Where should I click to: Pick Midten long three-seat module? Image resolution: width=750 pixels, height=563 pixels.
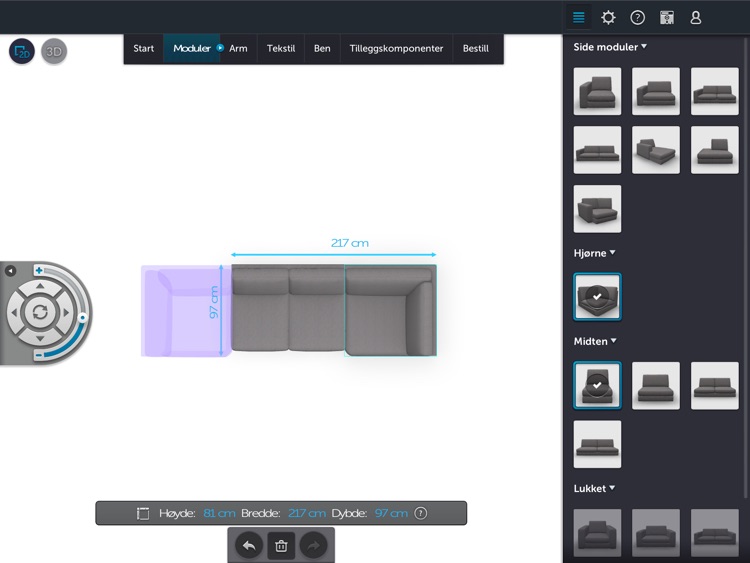click(597, 444)
